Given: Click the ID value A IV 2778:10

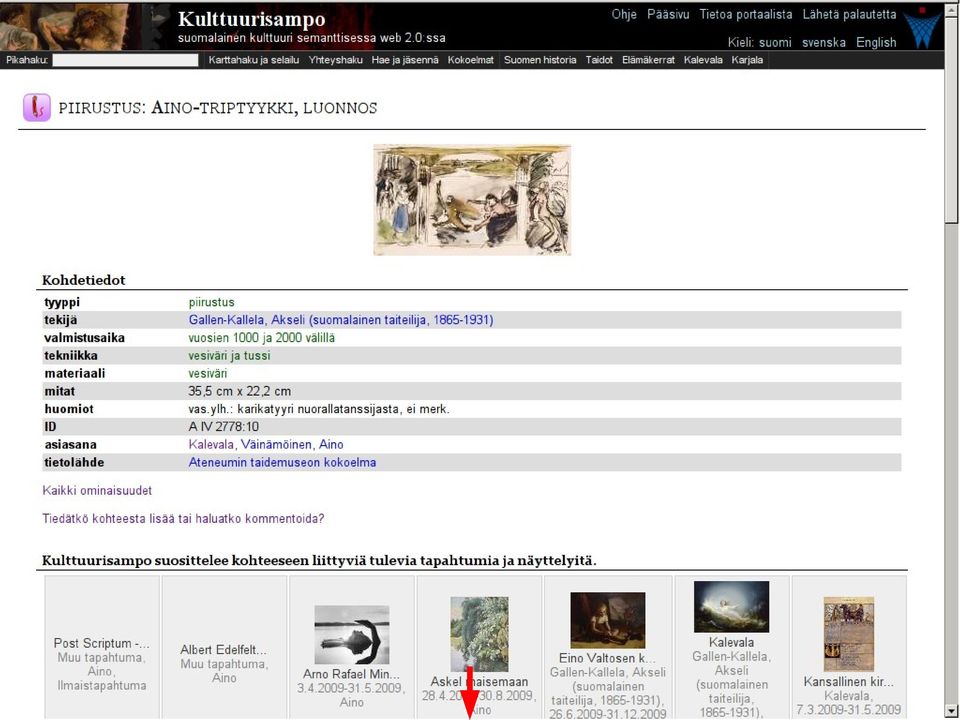Looking at the screenshot, I should click(x=223, y=427).
